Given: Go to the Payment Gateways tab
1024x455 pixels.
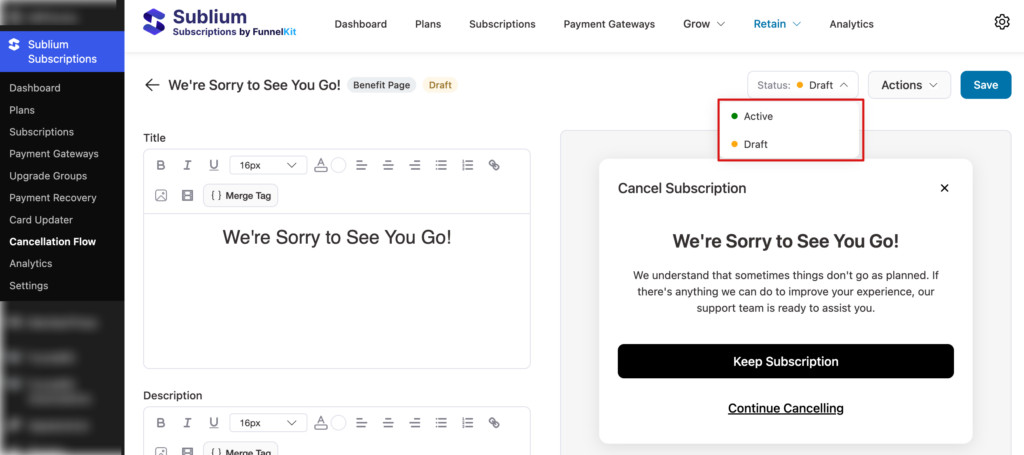Looking at the screenshot, I should point(609,24).
